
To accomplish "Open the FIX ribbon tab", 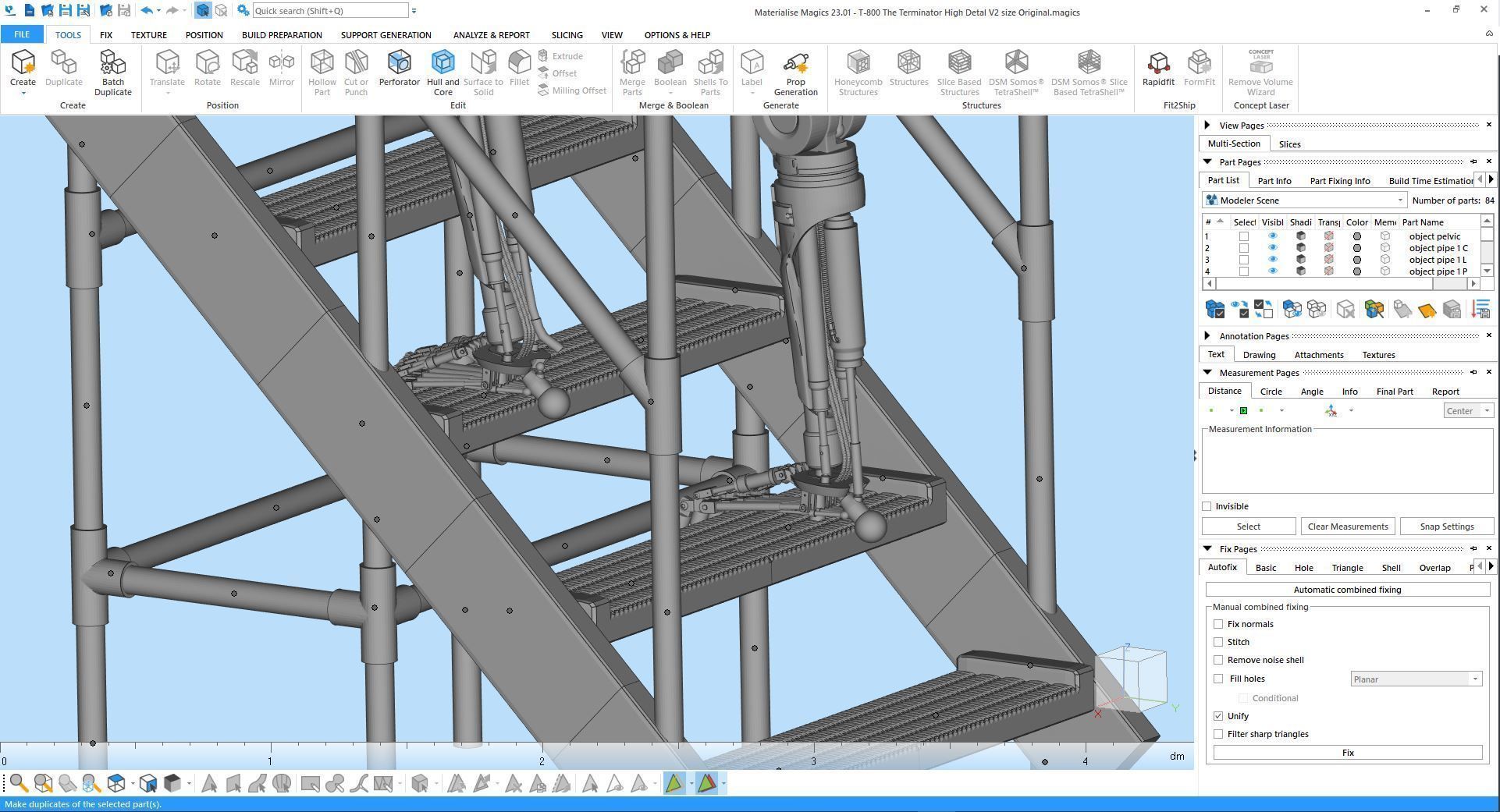I will click(105, 34).
